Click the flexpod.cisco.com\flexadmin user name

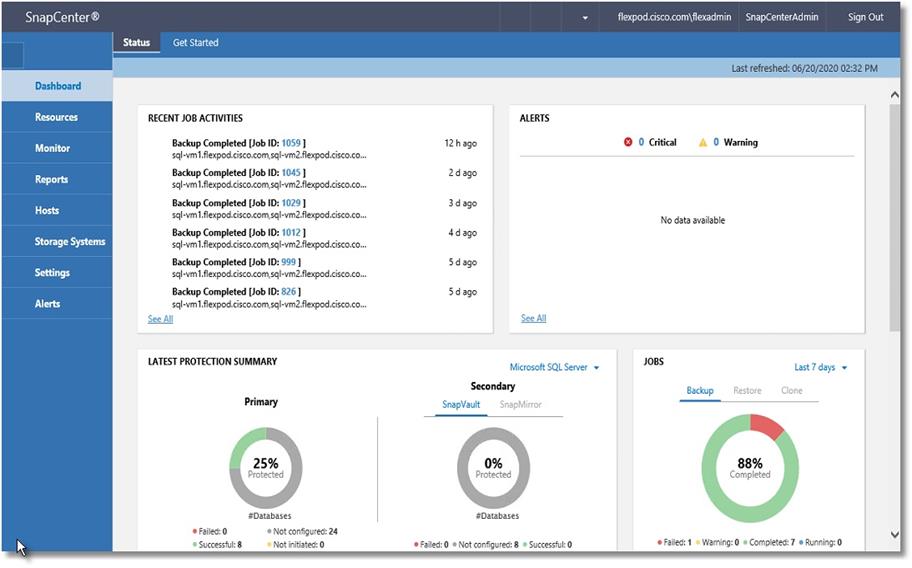674,17
